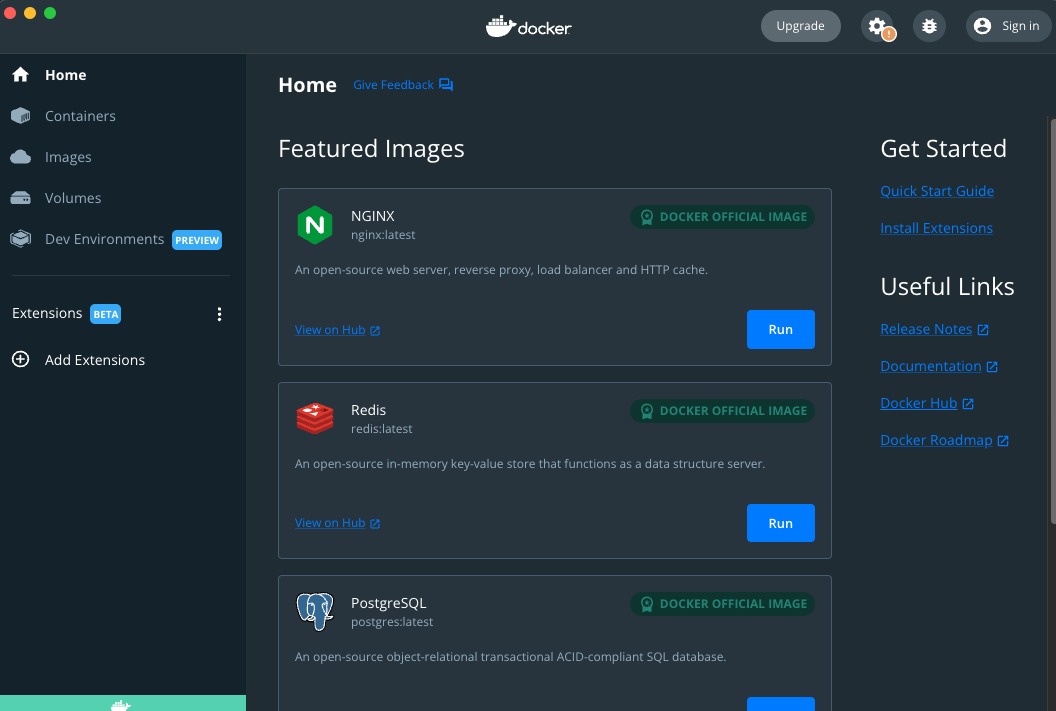The width and height of the screenshot is (1056, 711).
Task: Click the Containers cube icon
Action: (x=21, y=116)
